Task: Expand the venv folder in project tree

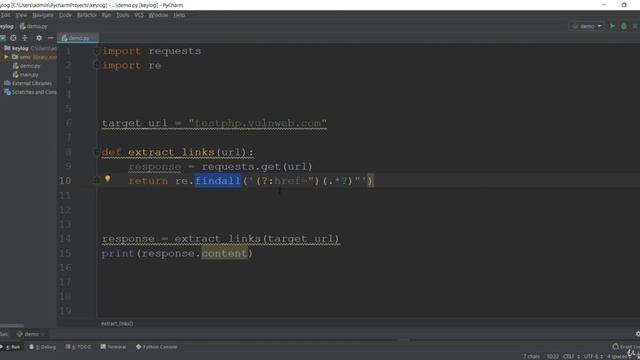Action: [x=6, y=57]
